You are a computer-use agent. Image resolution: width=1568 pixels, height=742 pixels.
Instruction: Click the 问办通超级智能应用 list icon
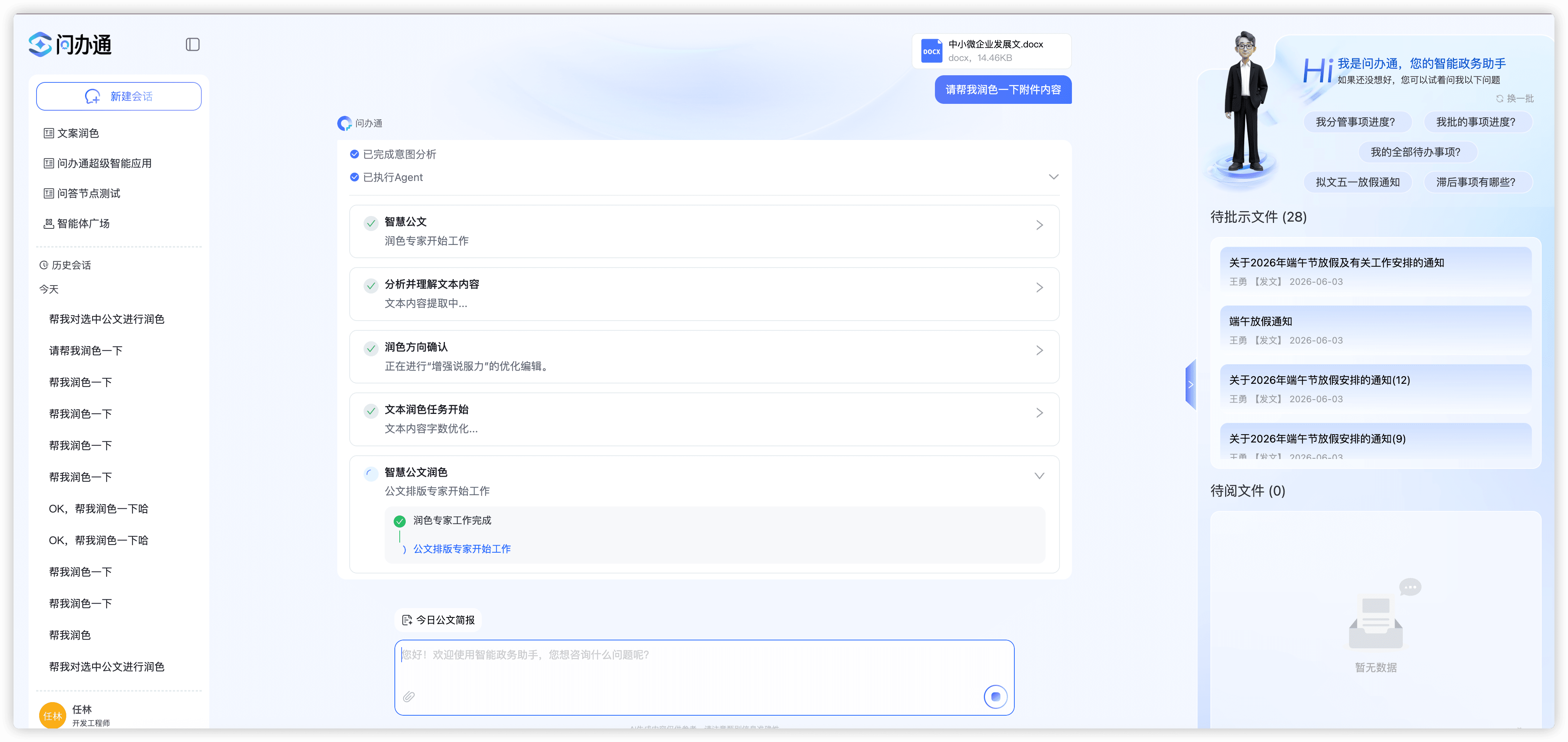click(49, 164)
